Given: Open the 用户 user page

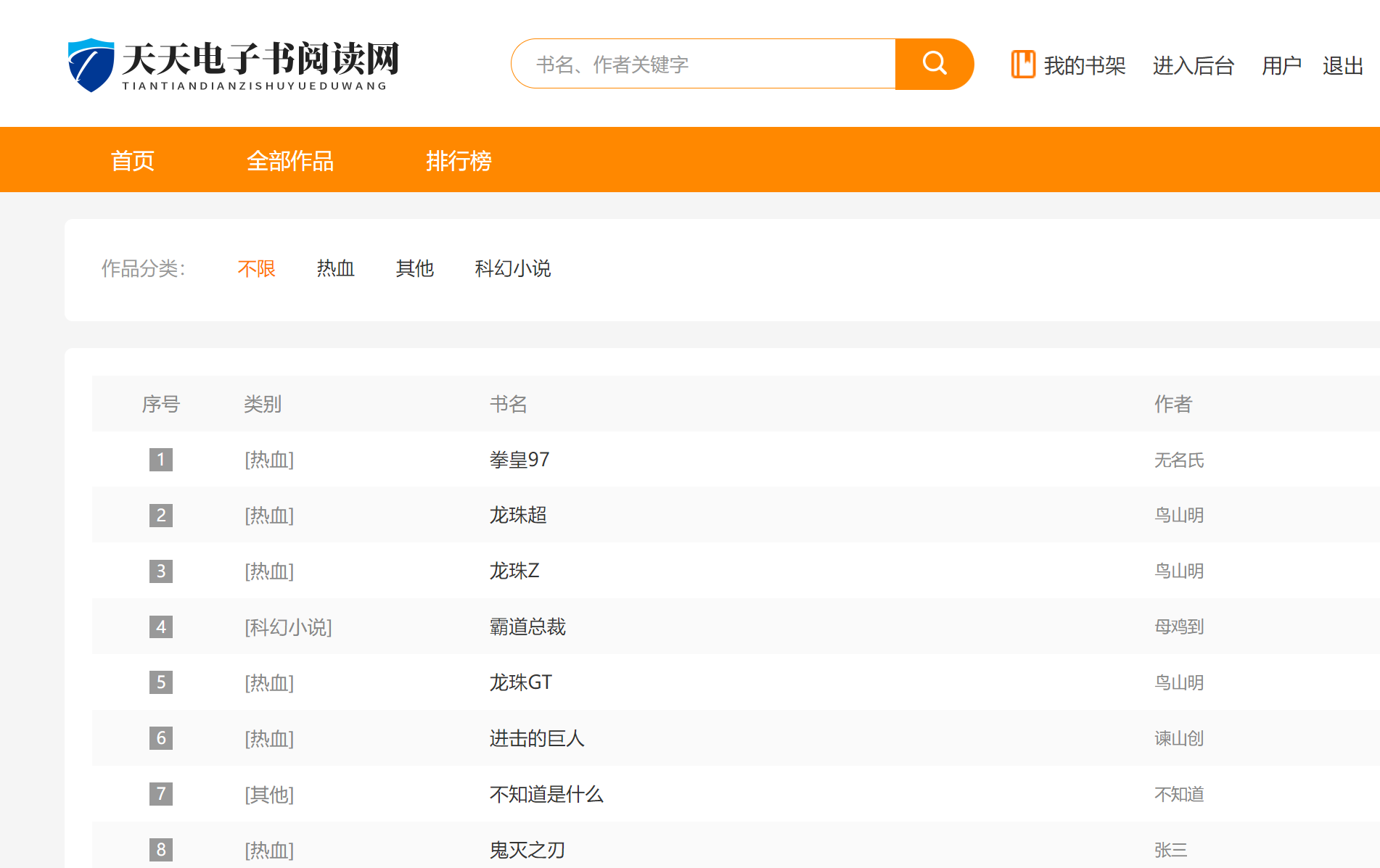Looking at the screenshot, I should 1281,66.
